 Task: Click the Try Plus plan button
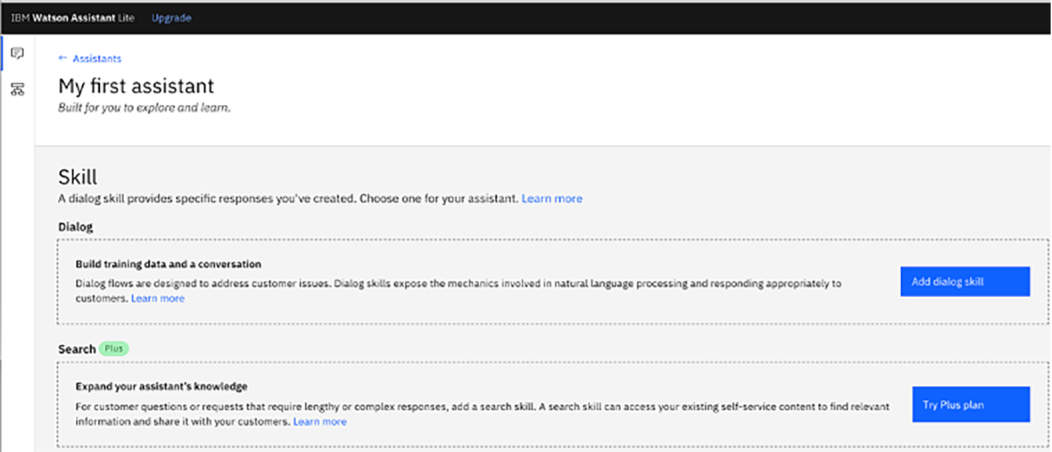(x=971, y=404)
